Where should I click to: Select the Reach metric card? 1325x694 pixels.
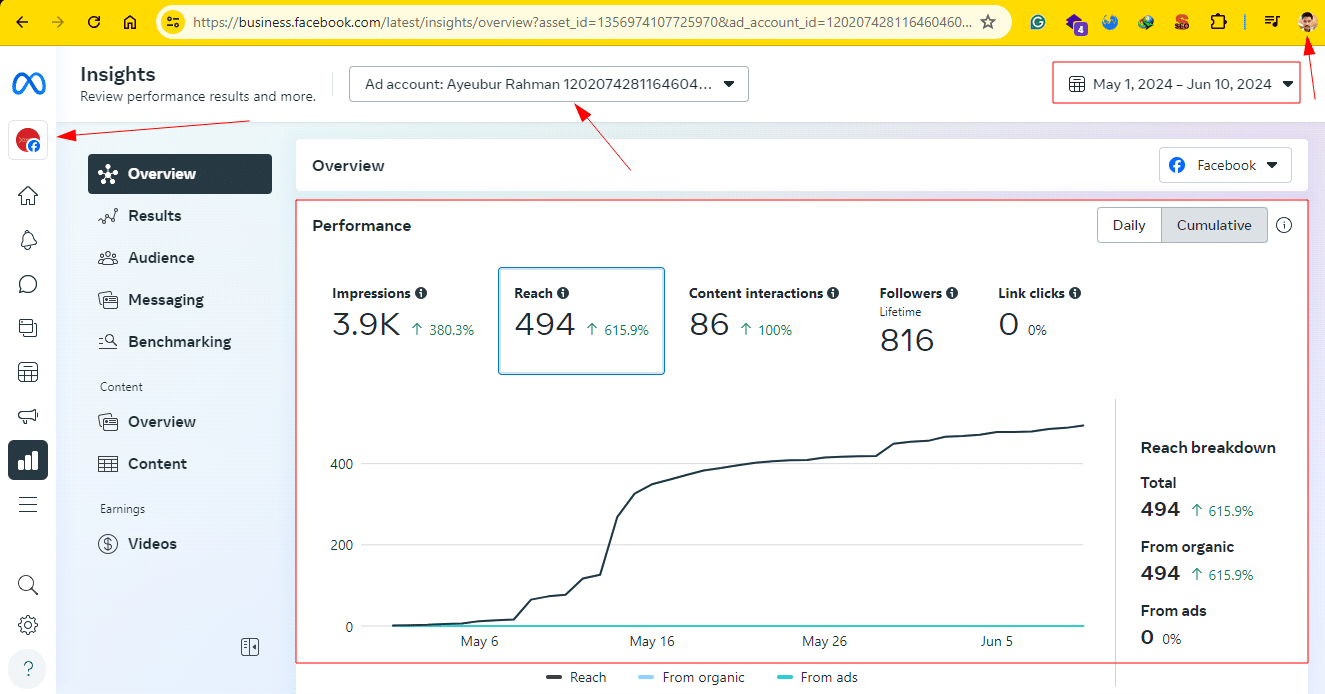tap(581, 321)
